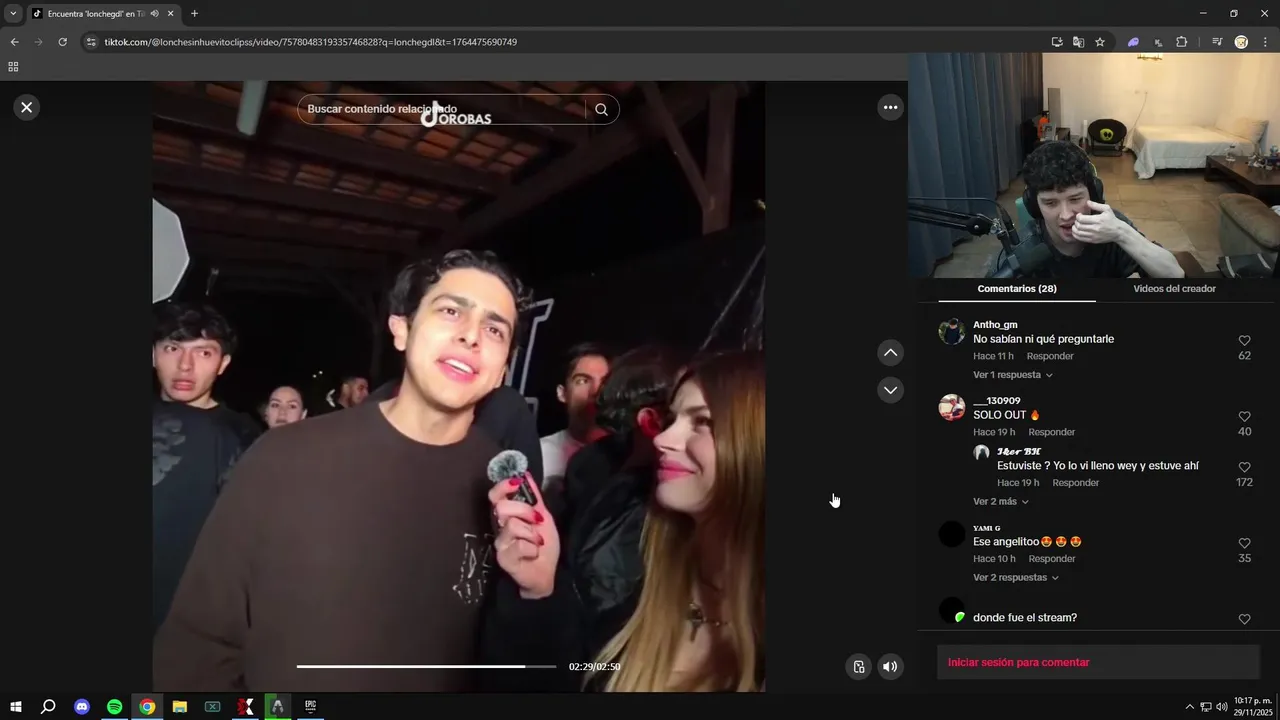
Task: Open the tab search dropdown arrow
Action: pos(13,14)
